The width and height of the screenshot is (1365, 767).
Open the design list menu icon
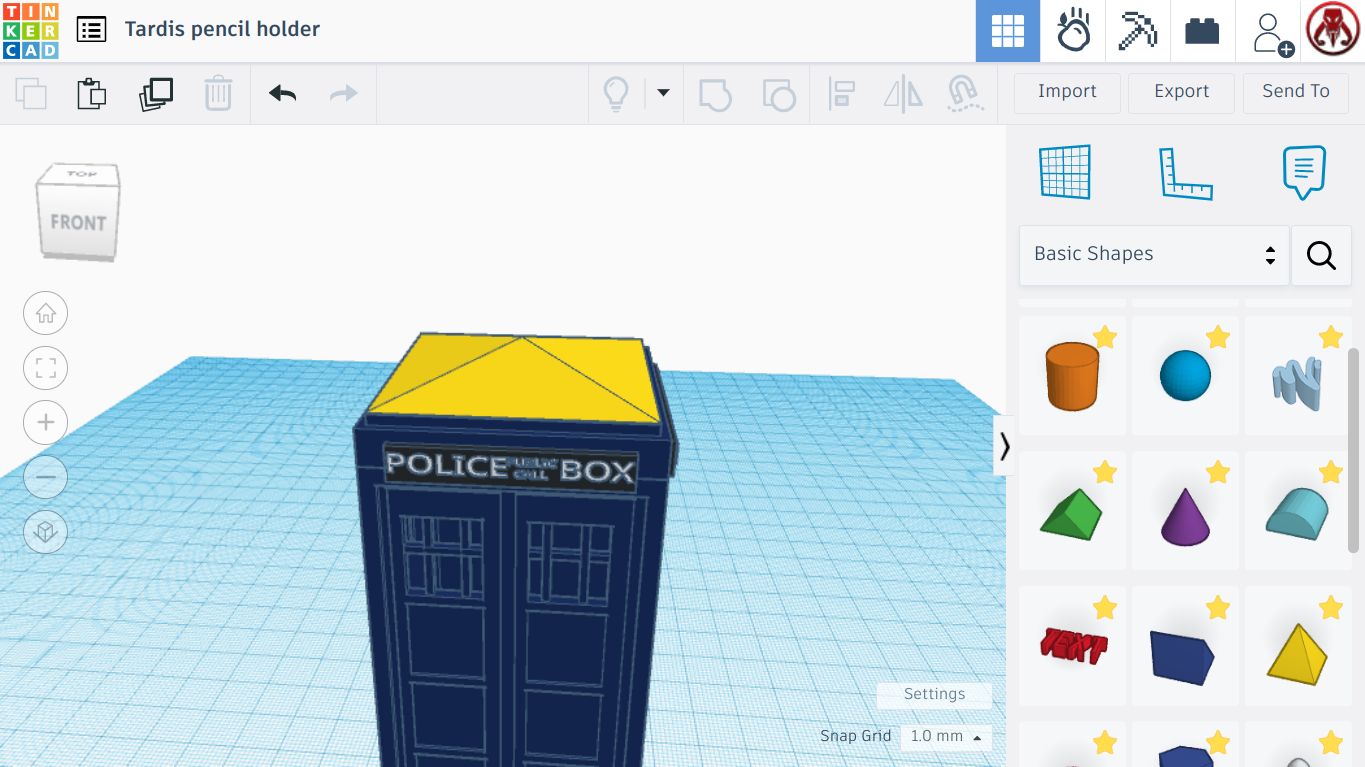coord(91,29)
